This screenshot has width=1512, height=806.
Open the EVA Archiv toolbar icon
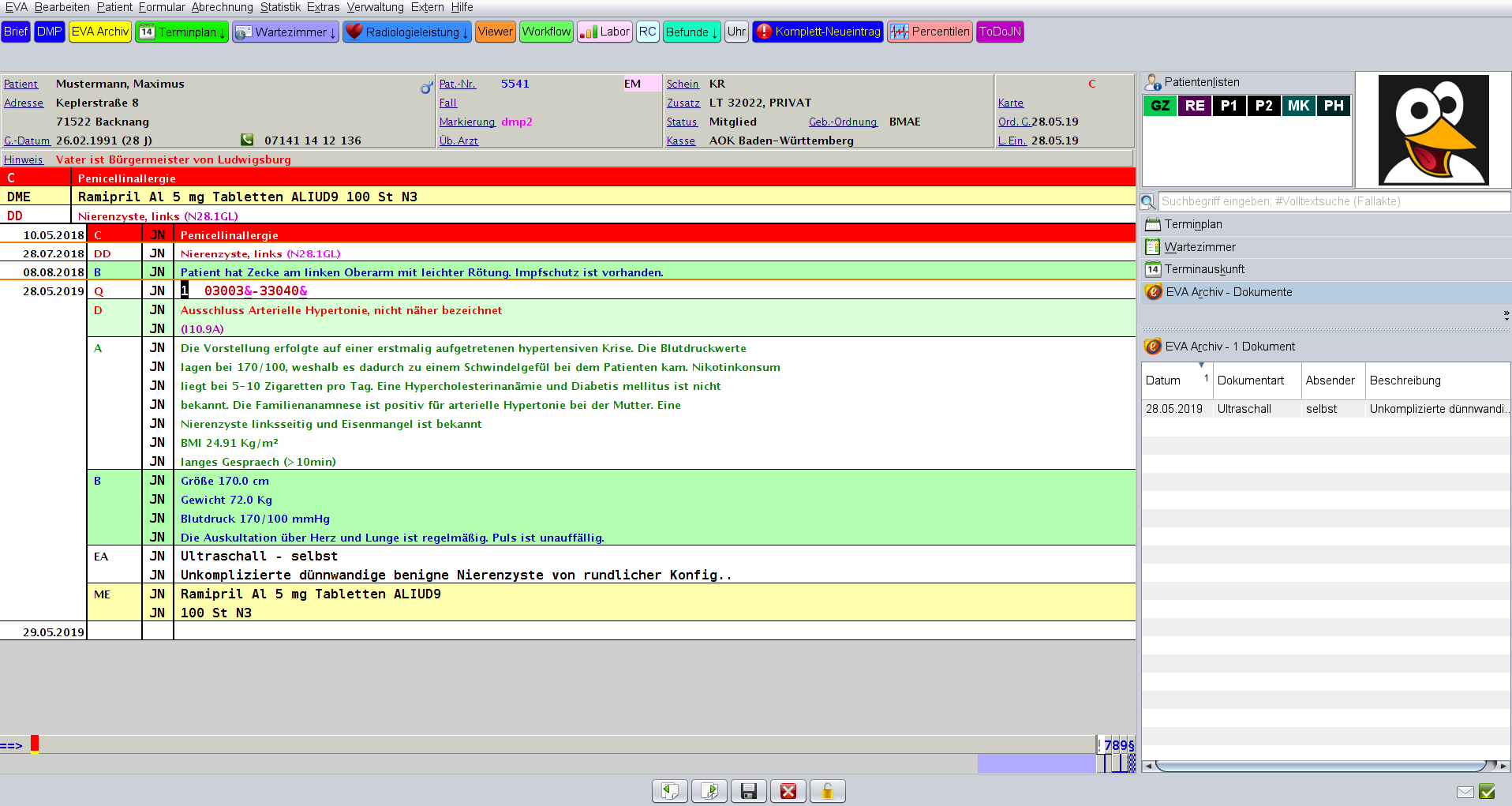[99, 32]
